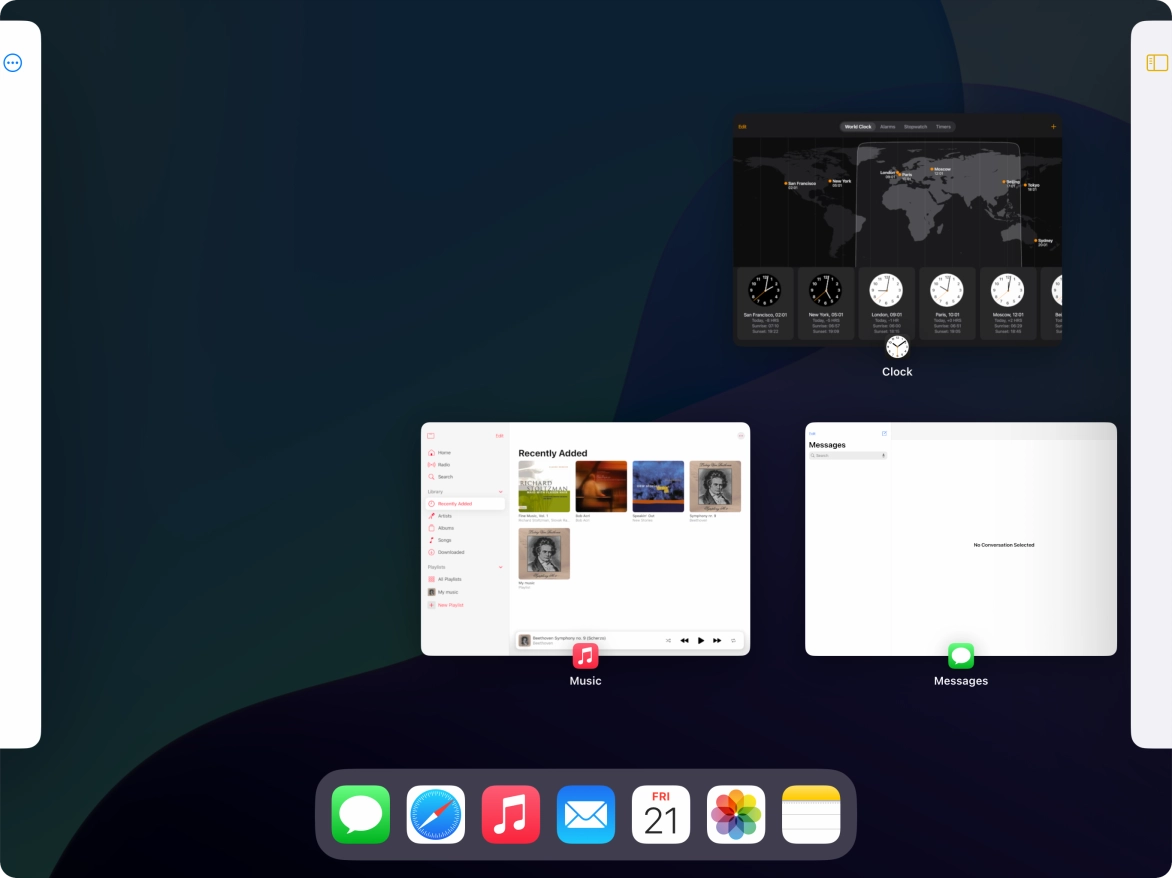
Task: Switch to the Alarms tab in Clock
Action: 887,127
